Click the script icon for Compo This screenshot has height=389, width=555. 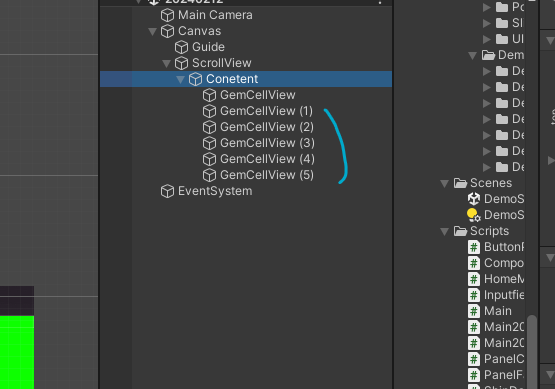[474, 263]
